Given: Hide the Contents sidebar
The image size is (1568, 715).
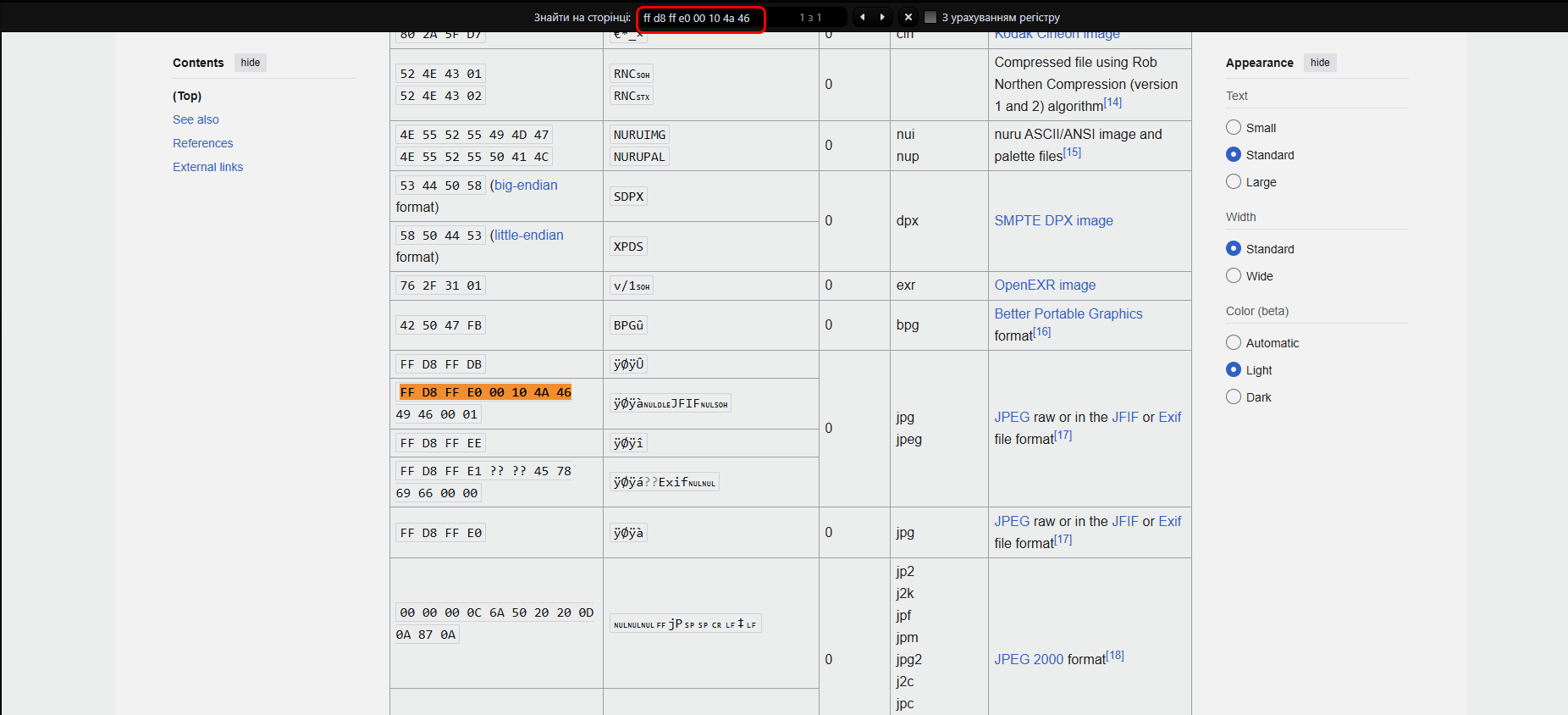Looking at the screenshot, I should pos(250,63).
